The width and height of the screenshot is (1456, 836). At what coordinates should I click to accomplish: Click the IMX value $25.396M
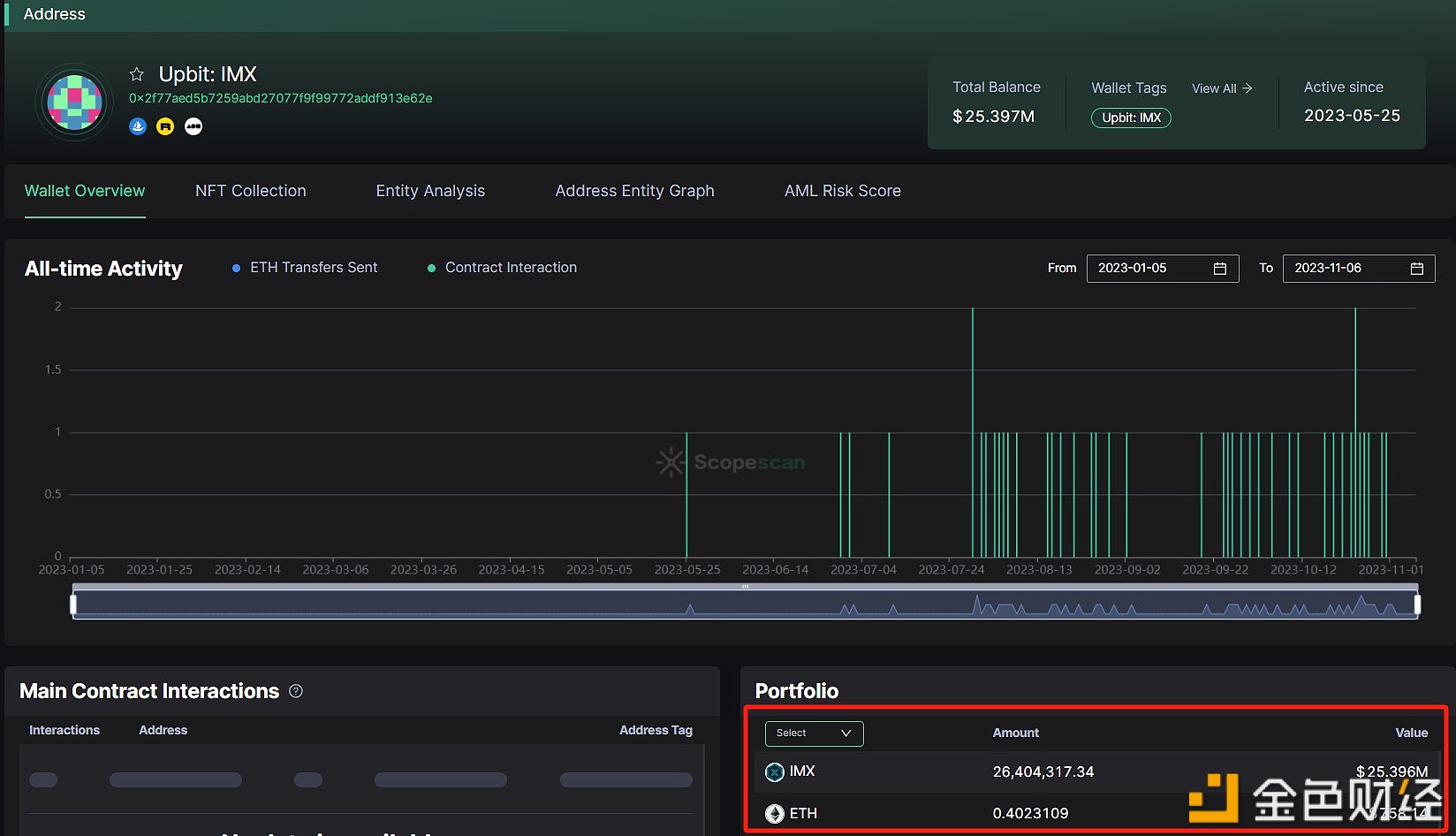pos(1392,771)
